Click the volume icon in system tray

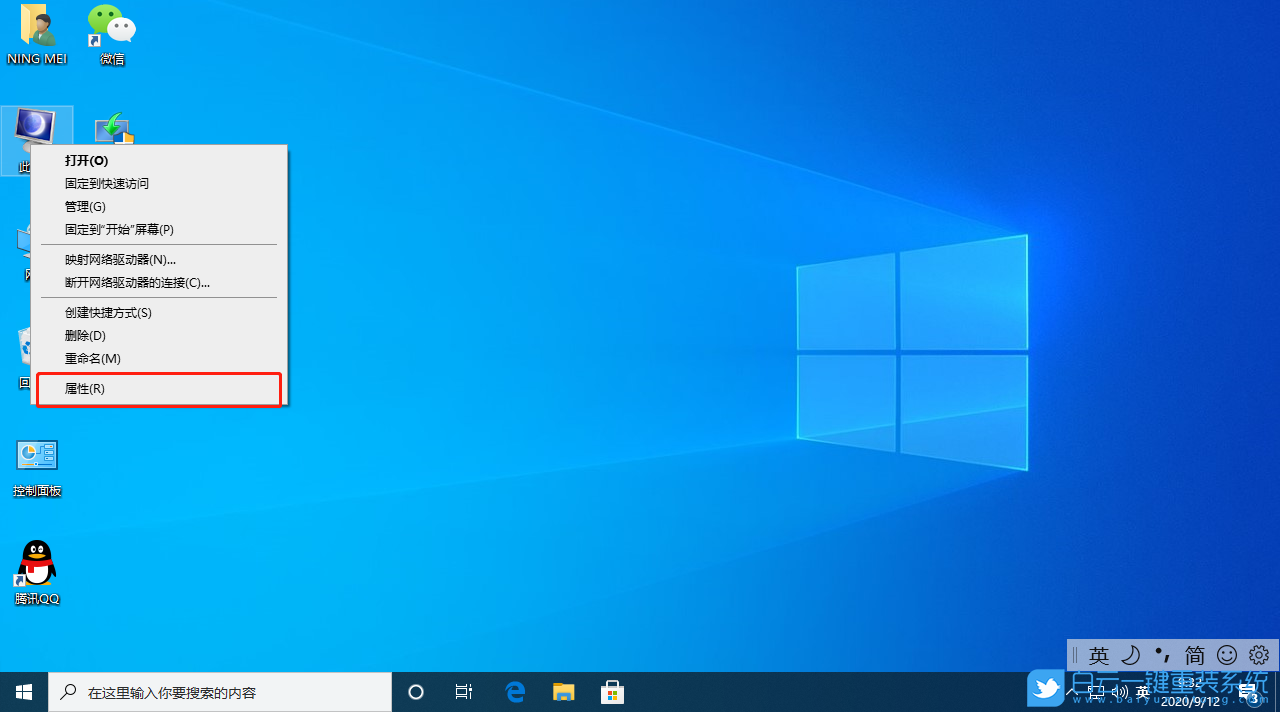[x=1119, y=690]
